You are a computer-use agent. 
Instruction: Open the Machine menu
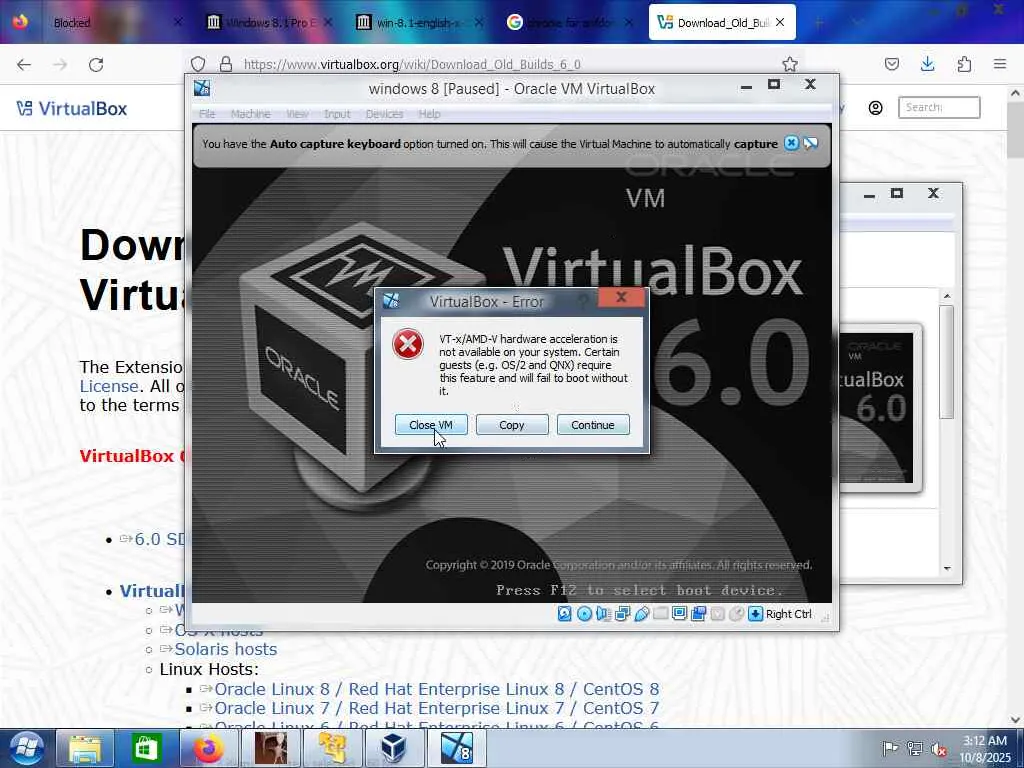coord(250,114)
